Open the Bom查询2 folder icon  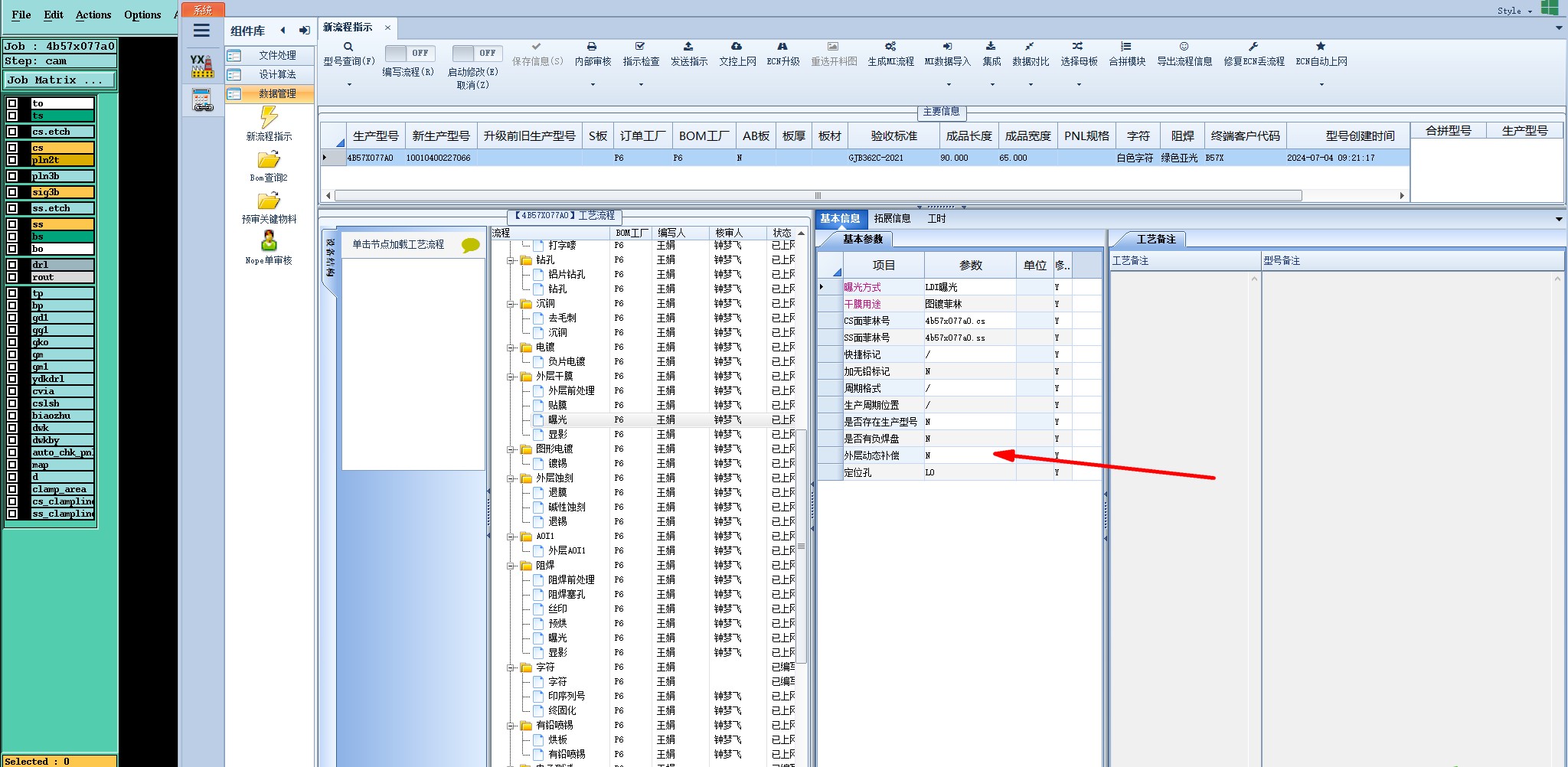[x=269, y=159]
